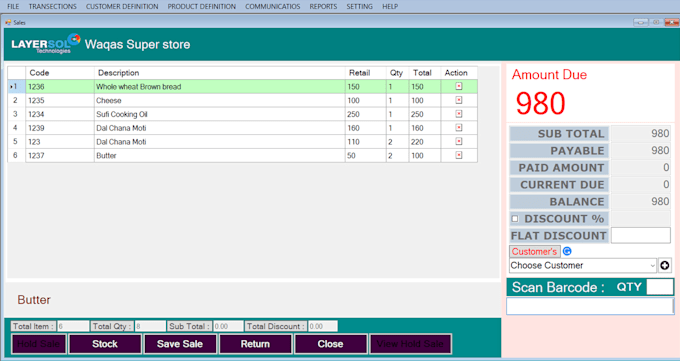This screenshot has width=680, height=361.
Task: Add a new customer with plus icon
Action: tap(665, 265)
